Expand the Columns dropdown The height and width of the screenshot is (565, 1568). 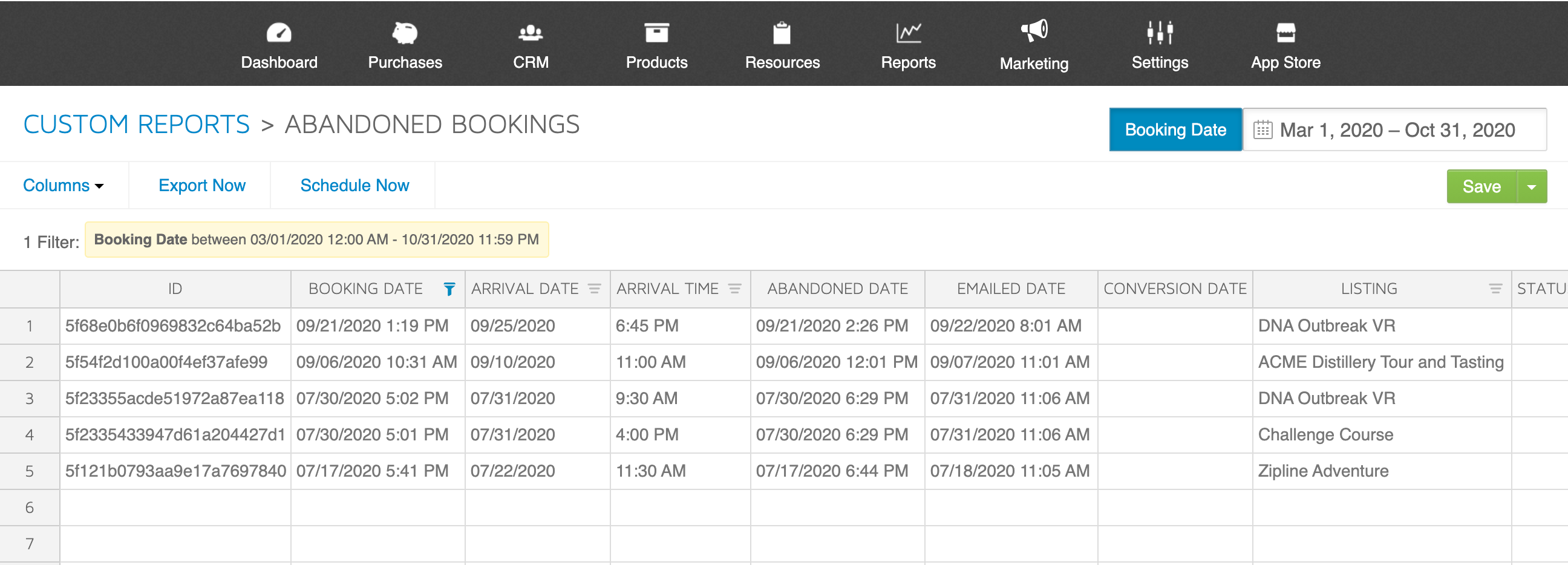(64, 185)
